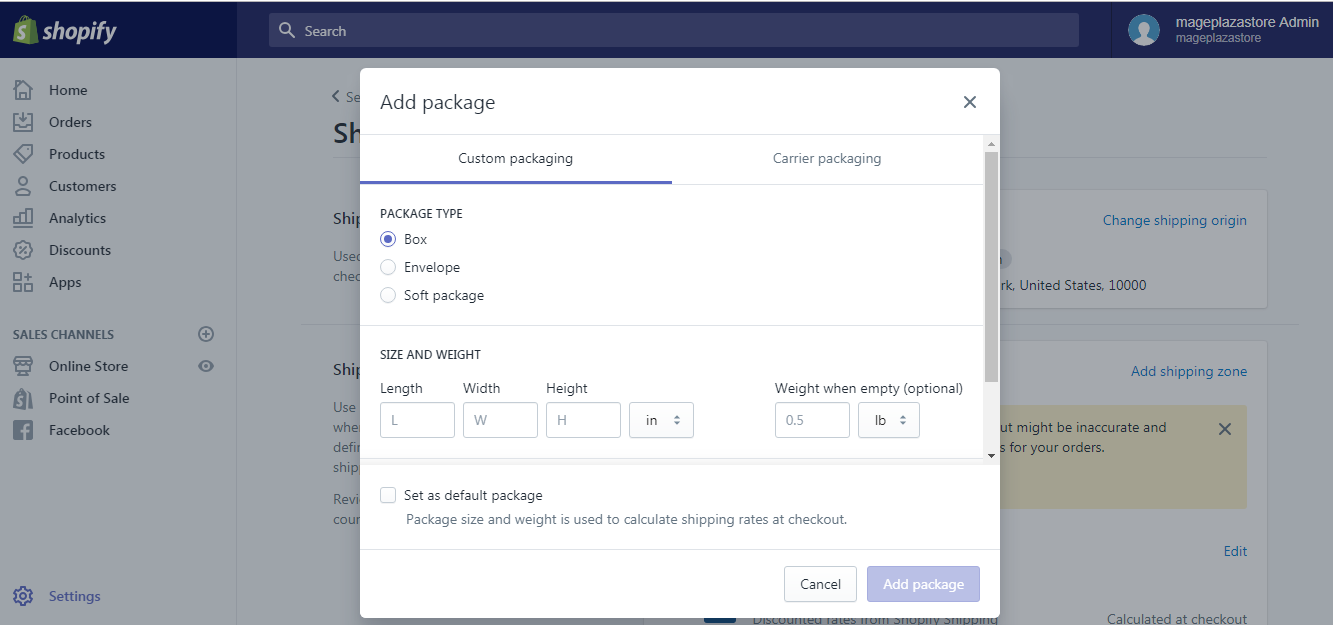
Task: Click the Length input field
Action: tap(417, 420)
